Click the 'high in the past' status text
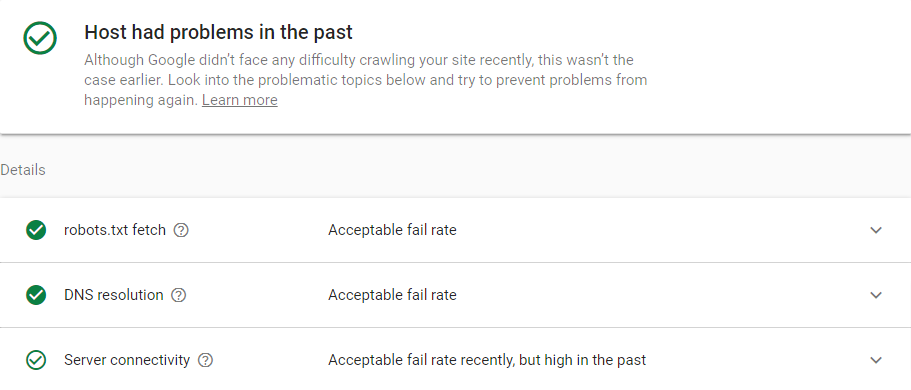Viewport: 911px width, 390px height. pyautogui.click(x=487, y=360)
